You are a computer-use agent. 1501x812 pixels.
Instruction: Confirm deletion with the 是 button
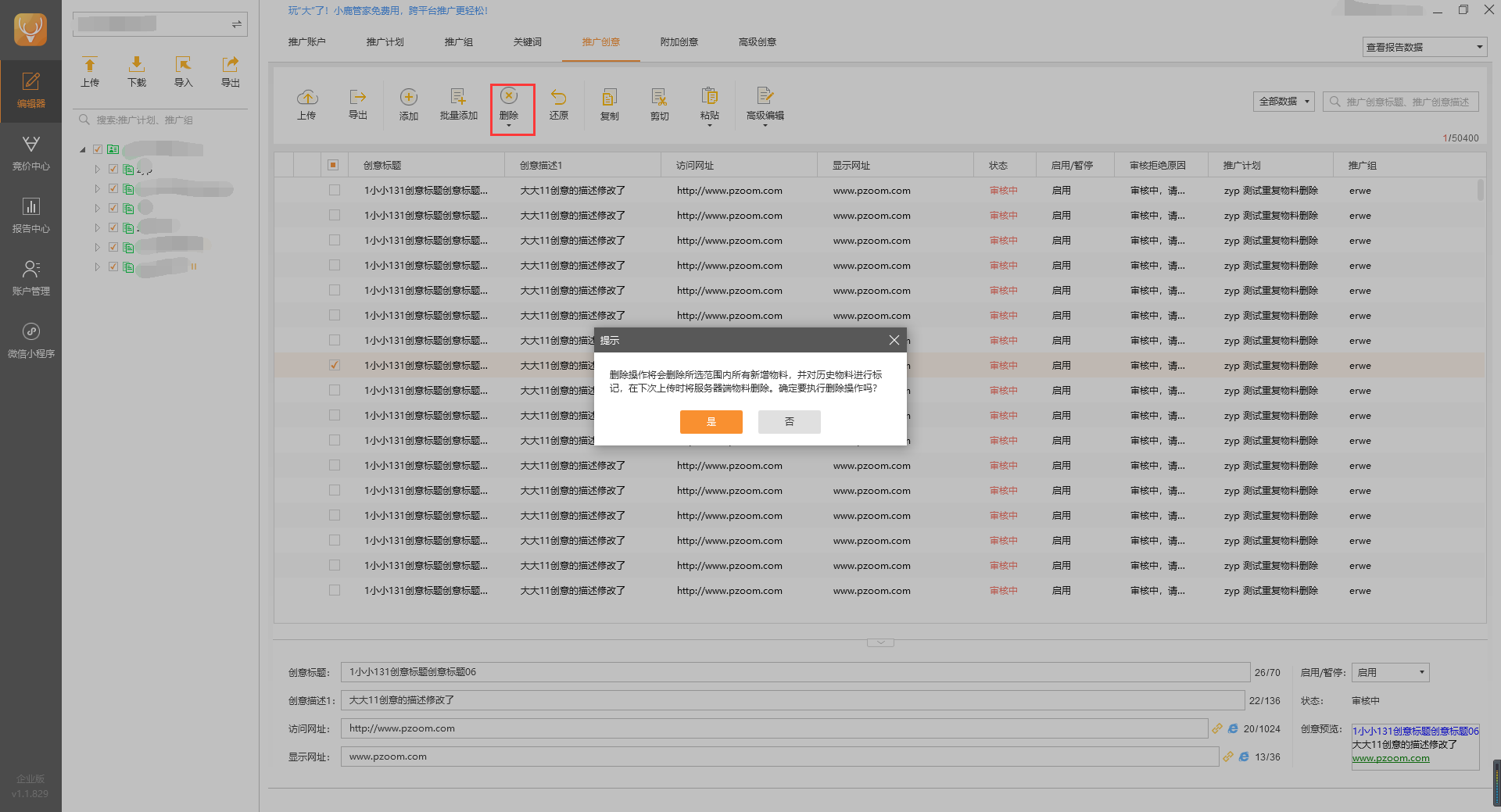(x=711, y=422)
